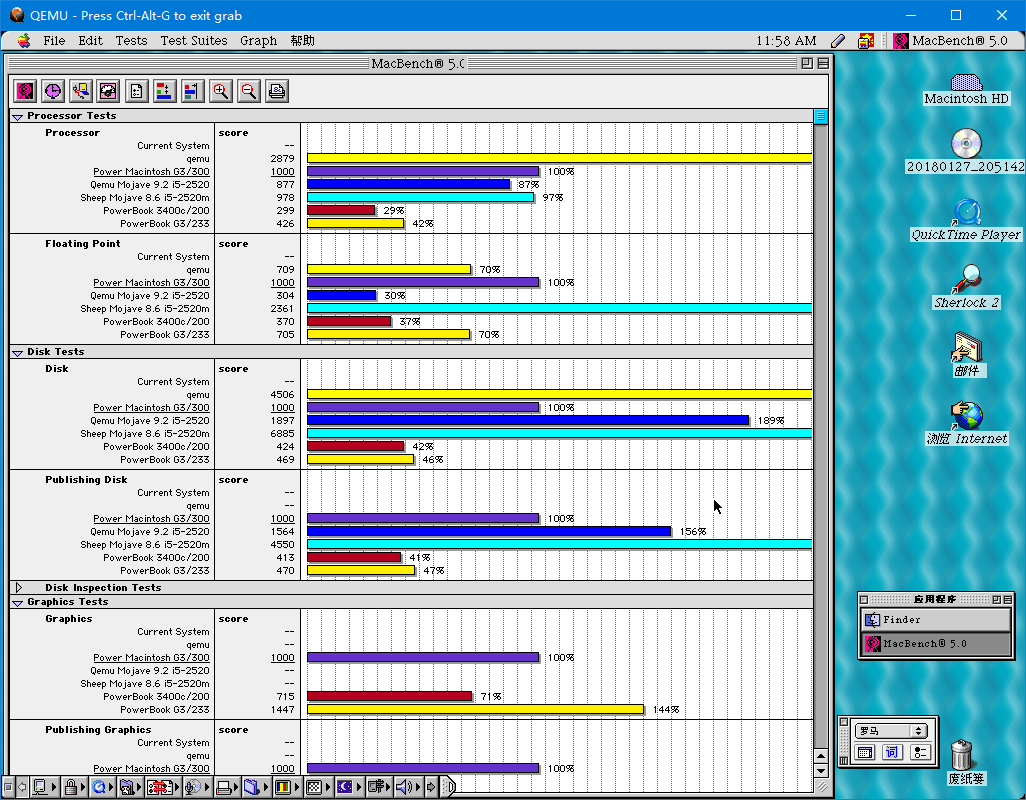The height and width of the screenshot is (800, 1026).
Task: Click the print results toolbar icon
Action: point(277,91)
